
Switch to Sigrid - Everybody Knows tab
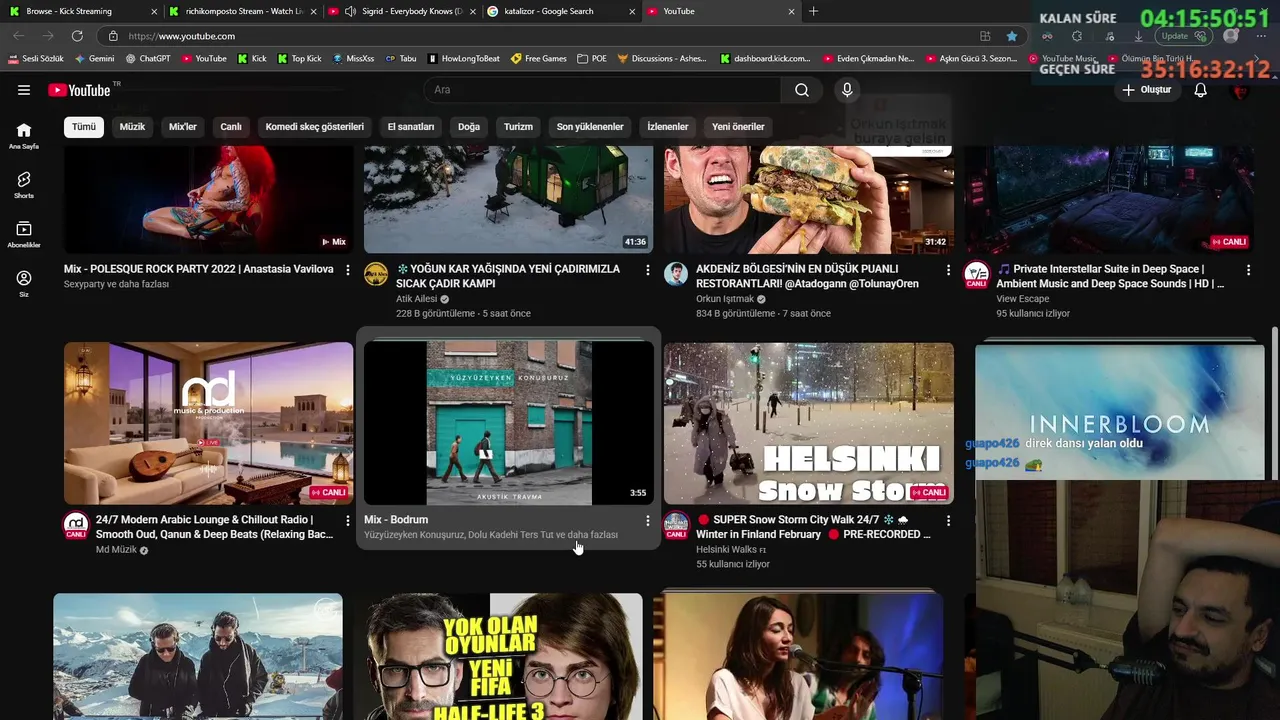click(x=400, y=11)
